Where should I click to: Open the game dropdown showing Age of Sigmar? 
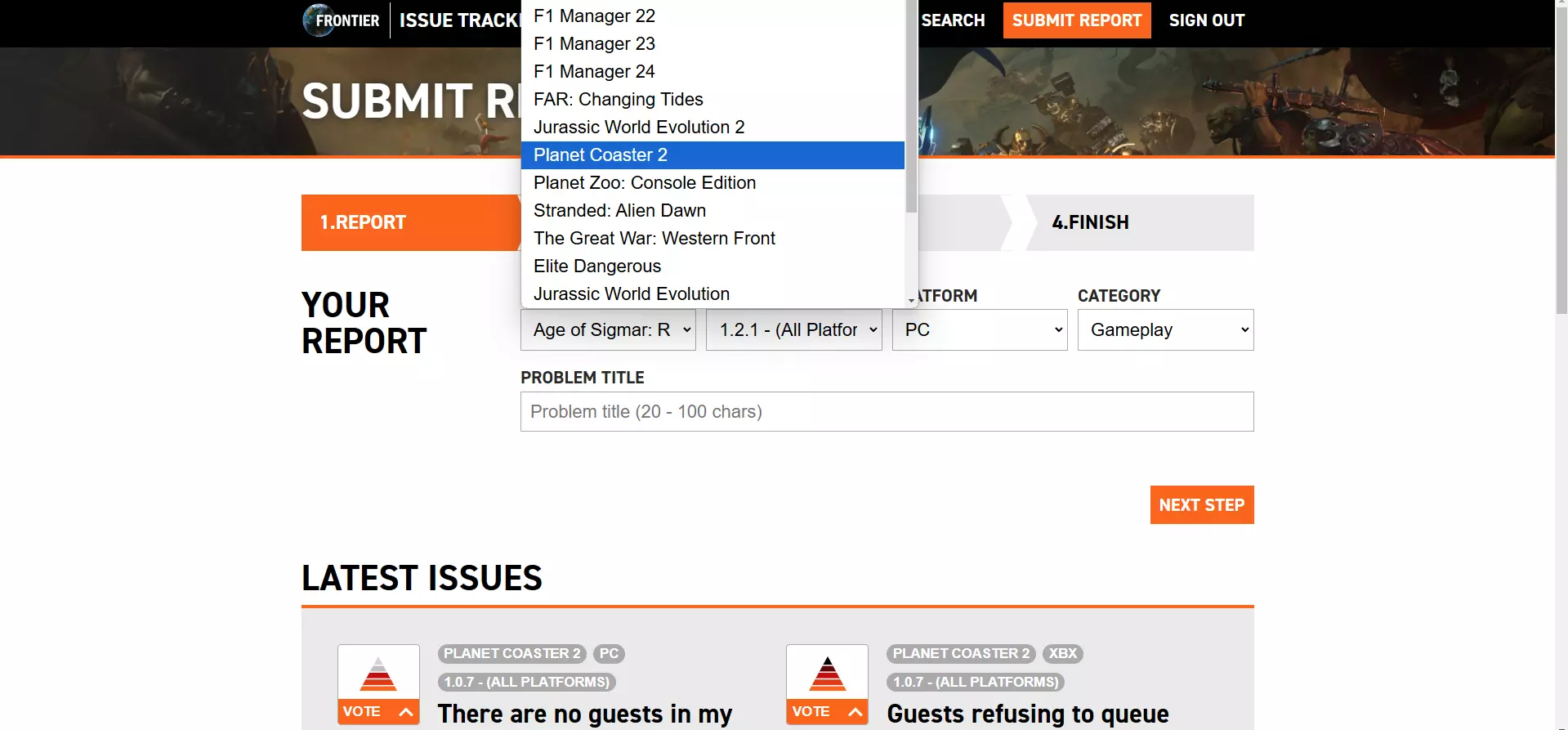tap(608, 330)
